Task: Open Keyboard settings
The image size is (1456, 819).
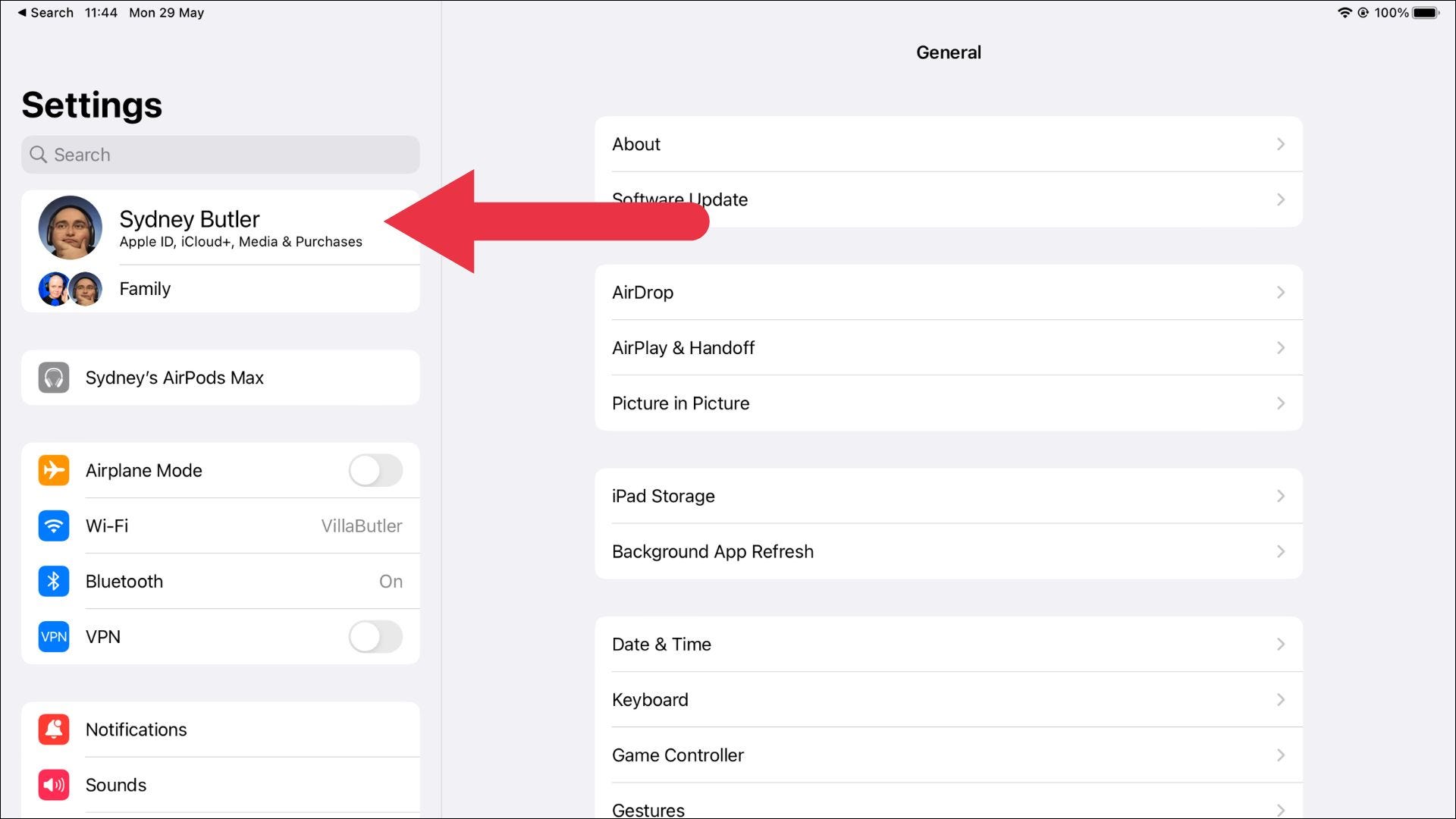Action: (x=948, y=700)
